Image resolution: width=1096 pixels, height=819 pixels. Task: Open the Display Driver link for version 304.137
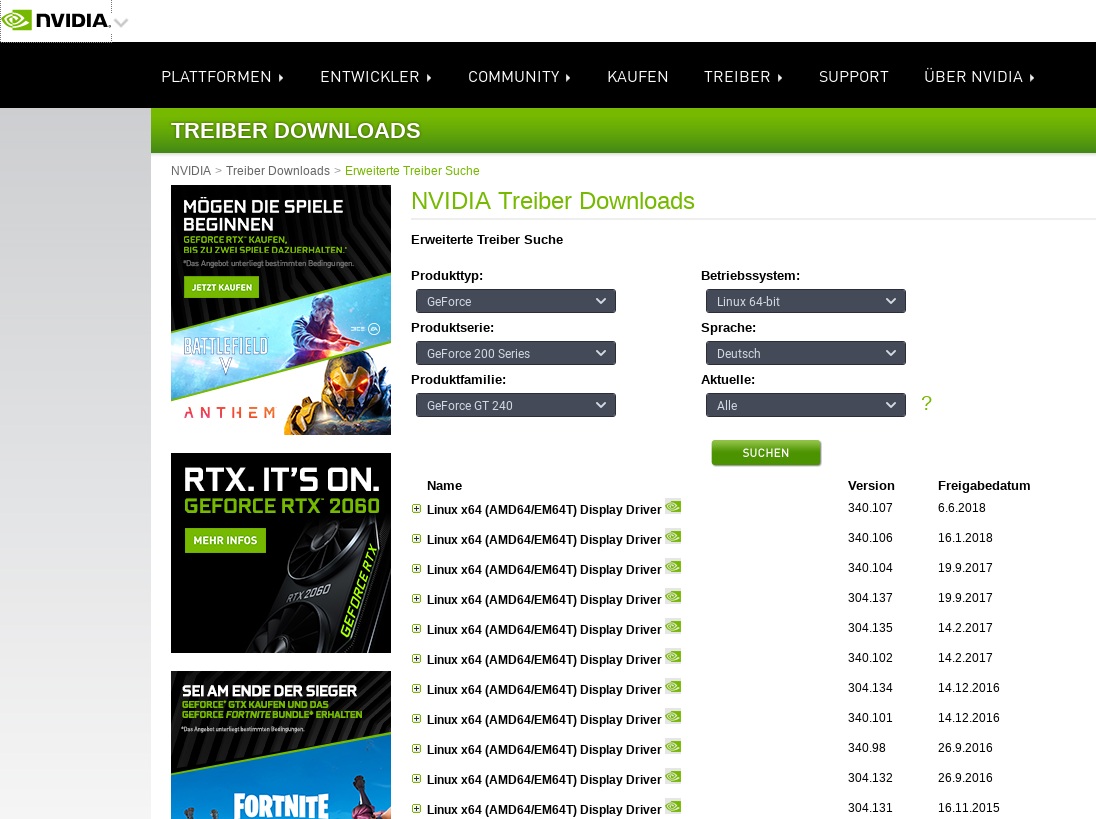(544, 600)
